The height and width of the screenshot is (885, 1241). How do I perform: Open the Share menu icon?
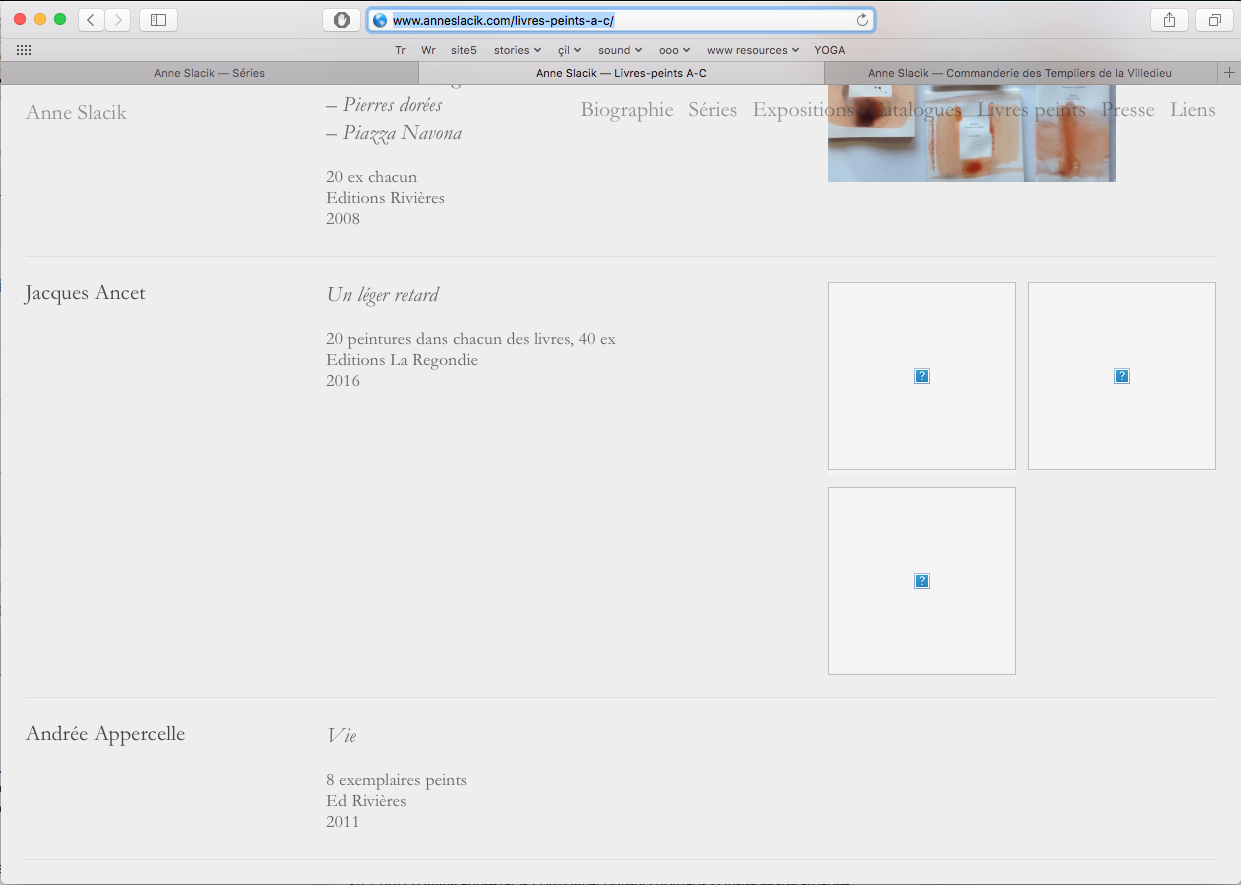[x=1169, y=20]
